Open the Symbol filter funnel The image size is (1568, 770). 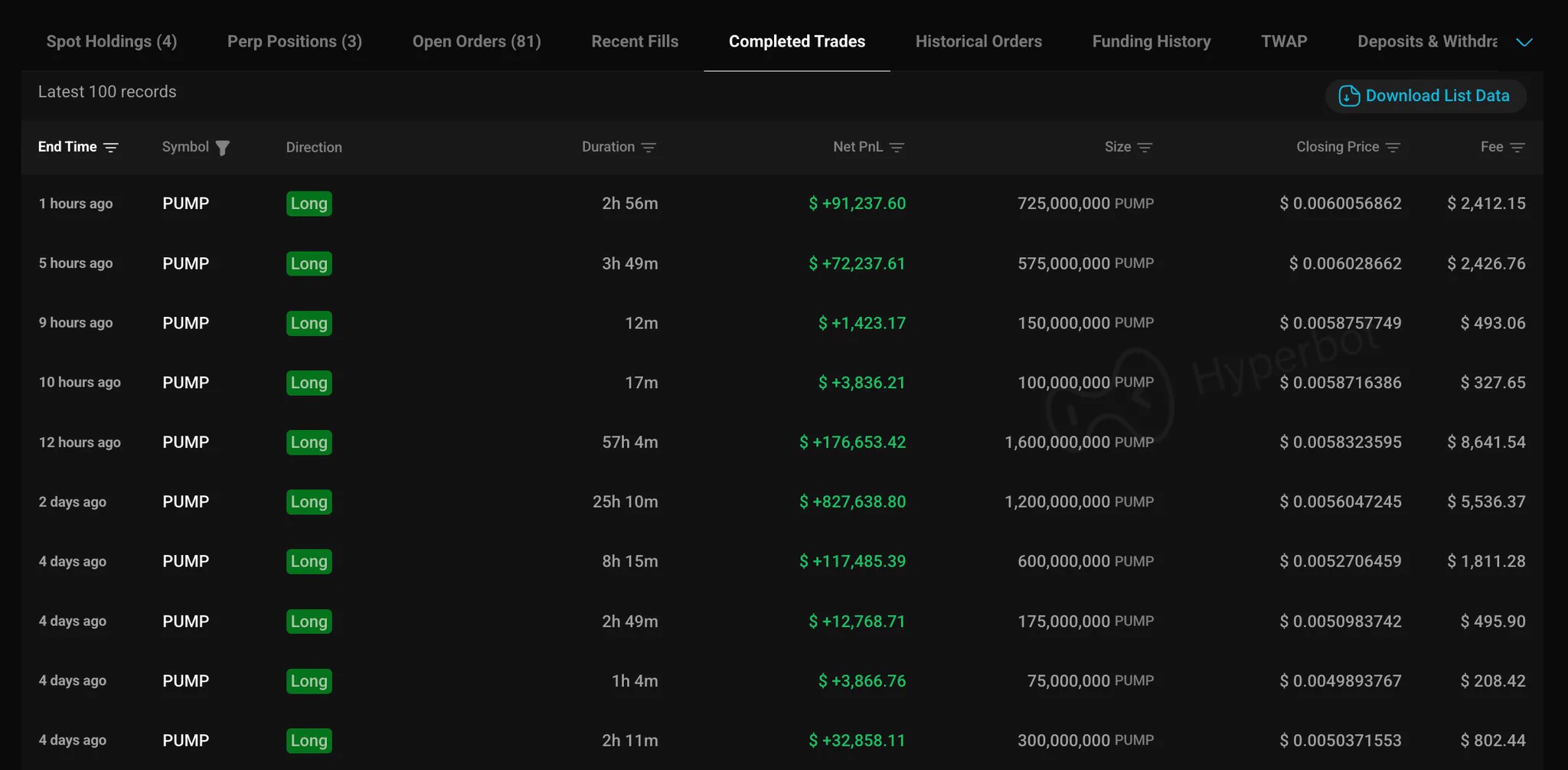[223, 148]
